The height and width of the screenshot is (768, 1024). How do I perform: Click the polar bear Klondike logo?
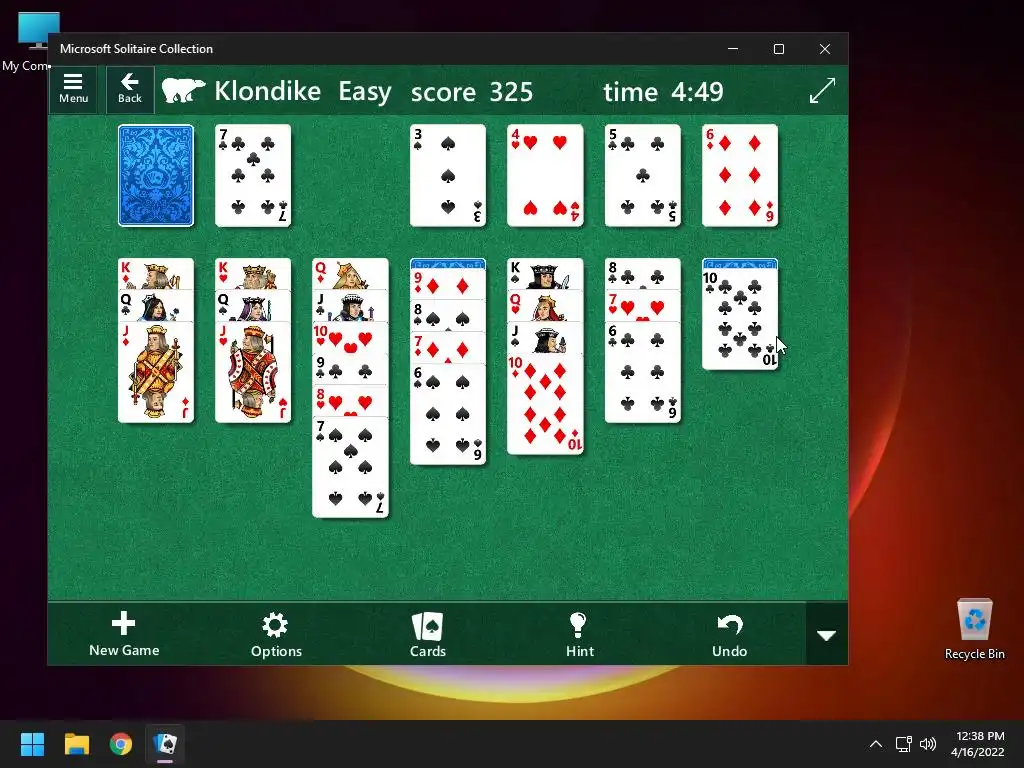[184, 91]
